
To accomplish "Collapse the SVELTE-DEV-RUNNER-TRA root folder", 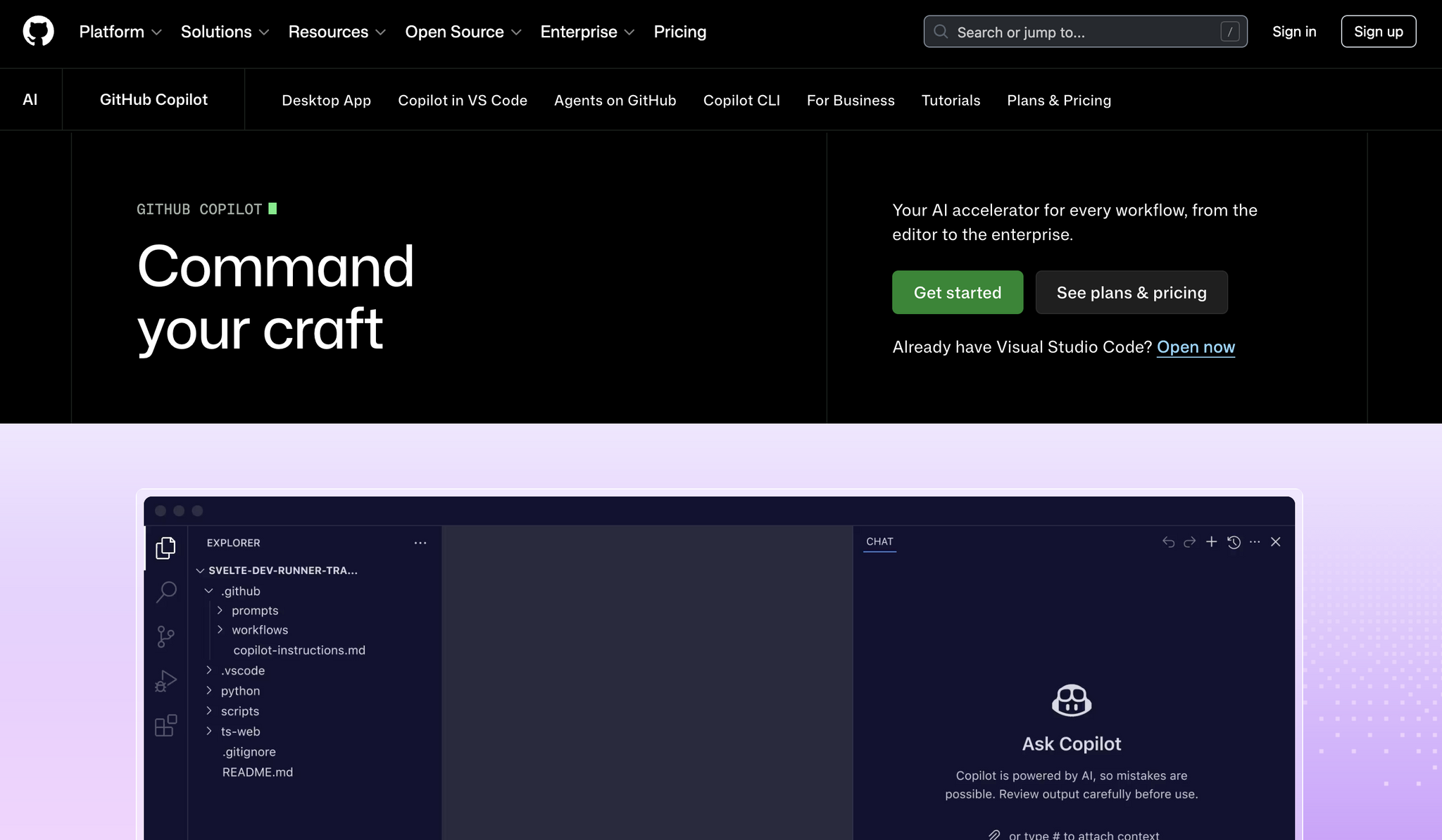I will tap(278, 570).
